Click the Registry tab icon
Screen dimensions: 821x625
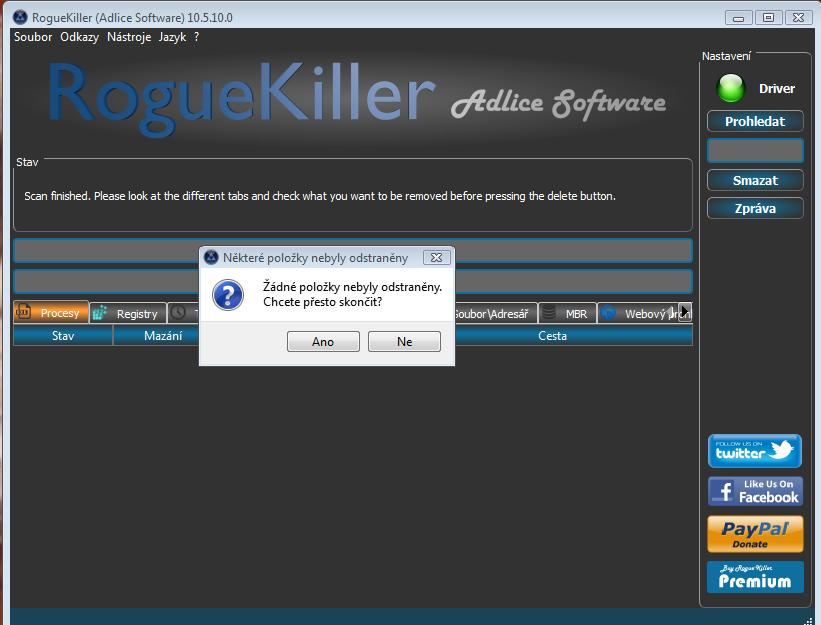[x=99, y=313]
